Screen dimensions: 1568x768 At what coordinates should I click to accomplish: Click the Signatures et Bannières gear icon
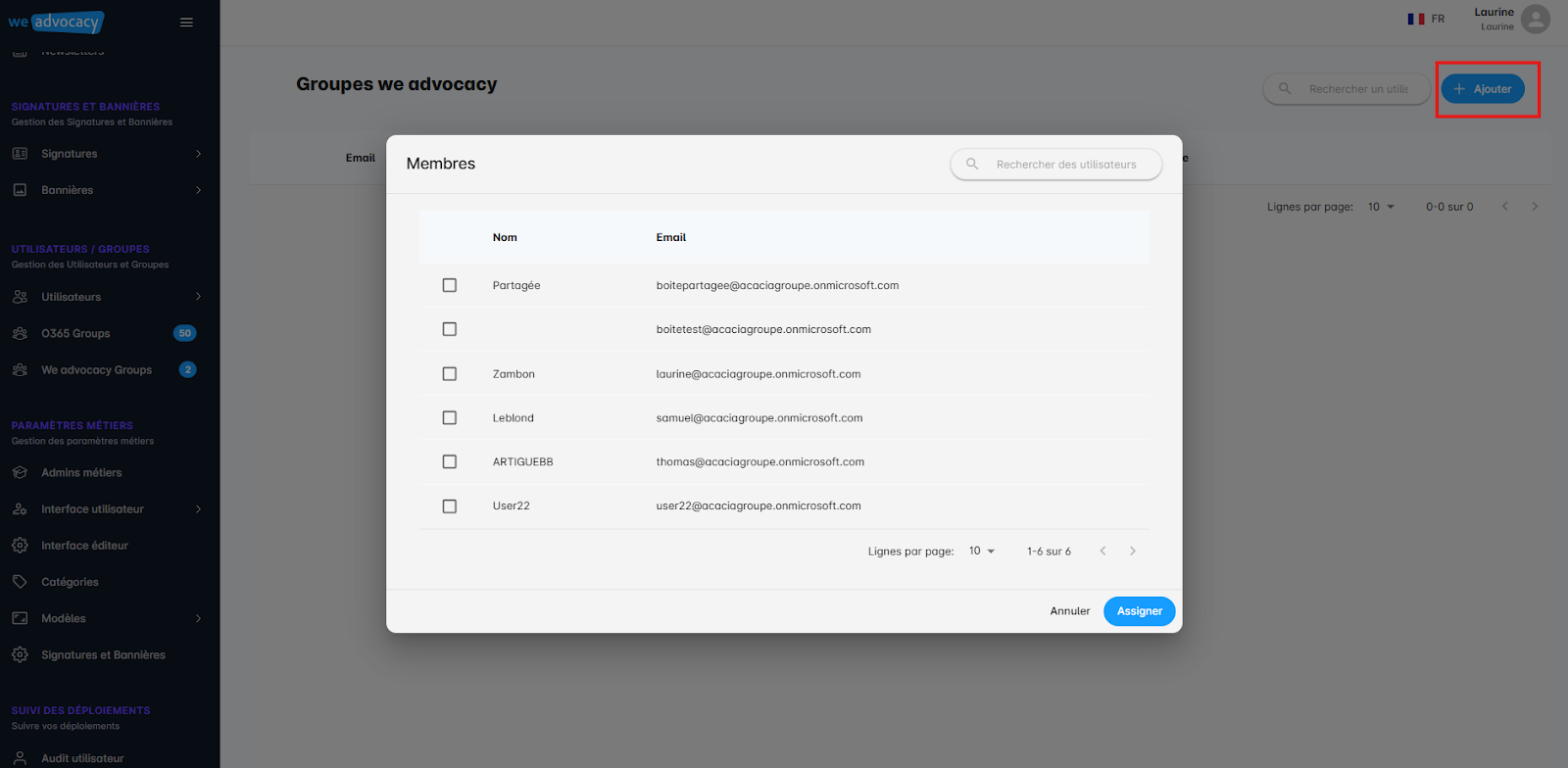point(20,654)
